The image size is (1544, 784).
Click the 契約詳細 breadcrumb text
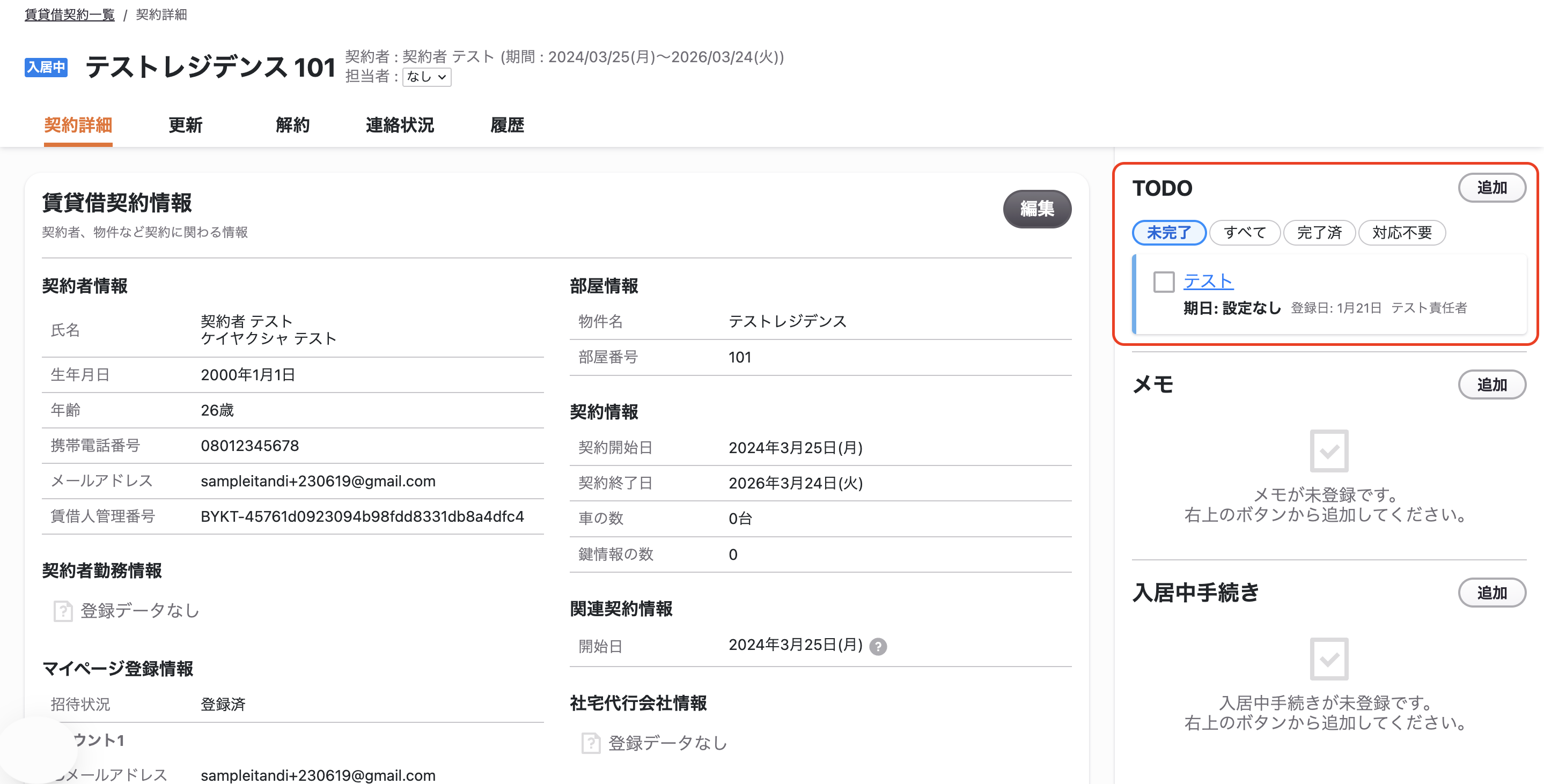[x=161, y=14]
